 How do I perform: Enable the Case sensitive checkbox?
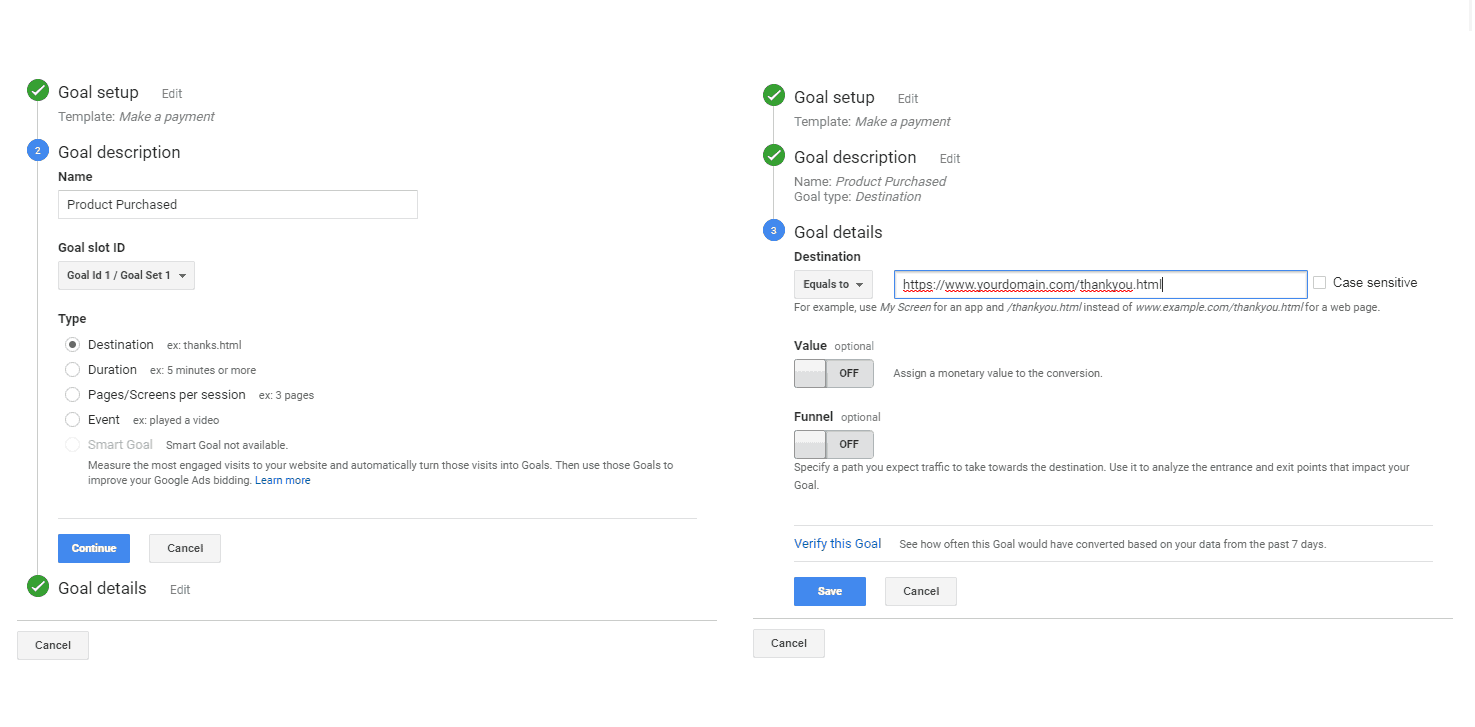[1319, 283]
